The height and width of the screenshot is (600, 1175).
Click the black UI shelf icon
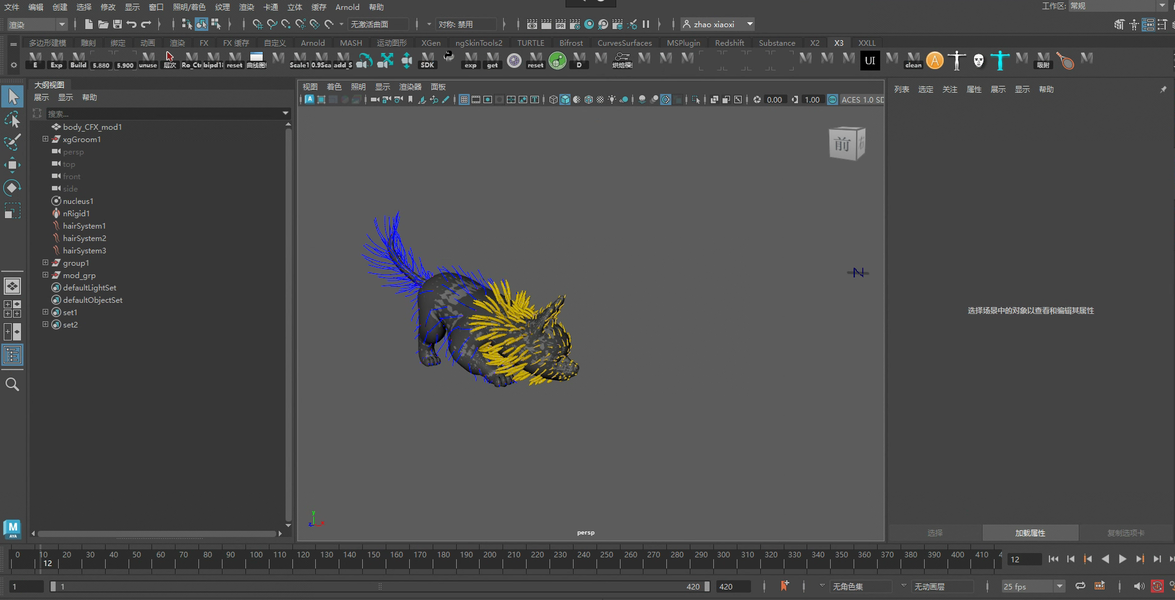tap(869, 61)
